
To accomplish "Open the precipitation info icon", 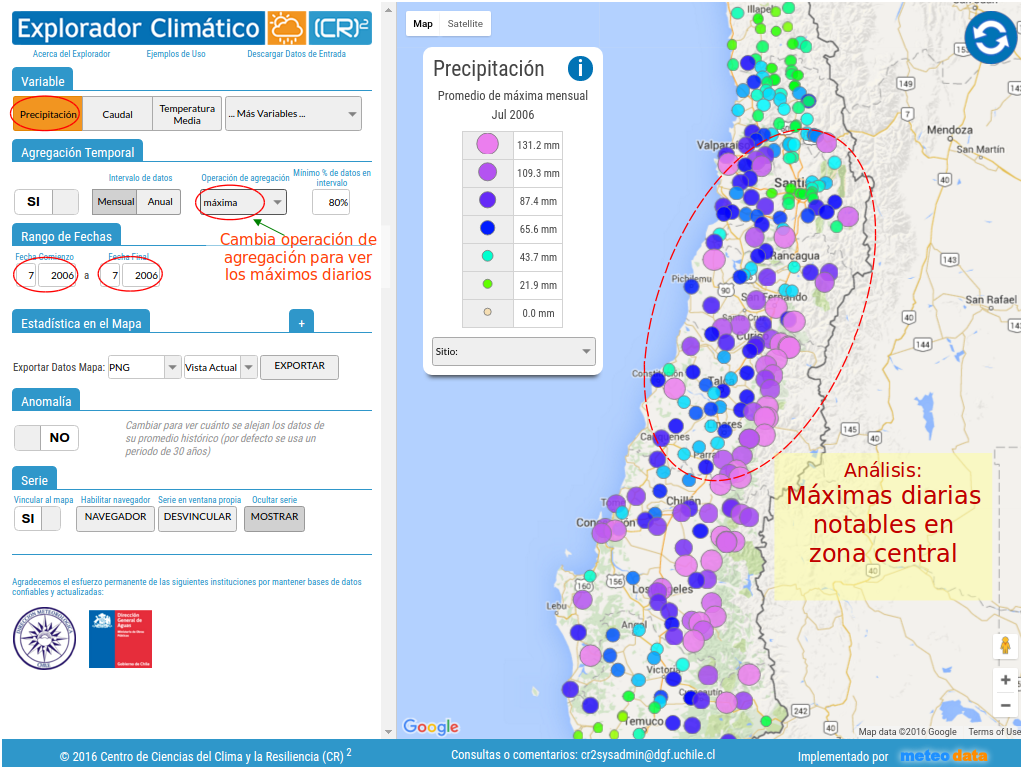I will click(580, 68).
